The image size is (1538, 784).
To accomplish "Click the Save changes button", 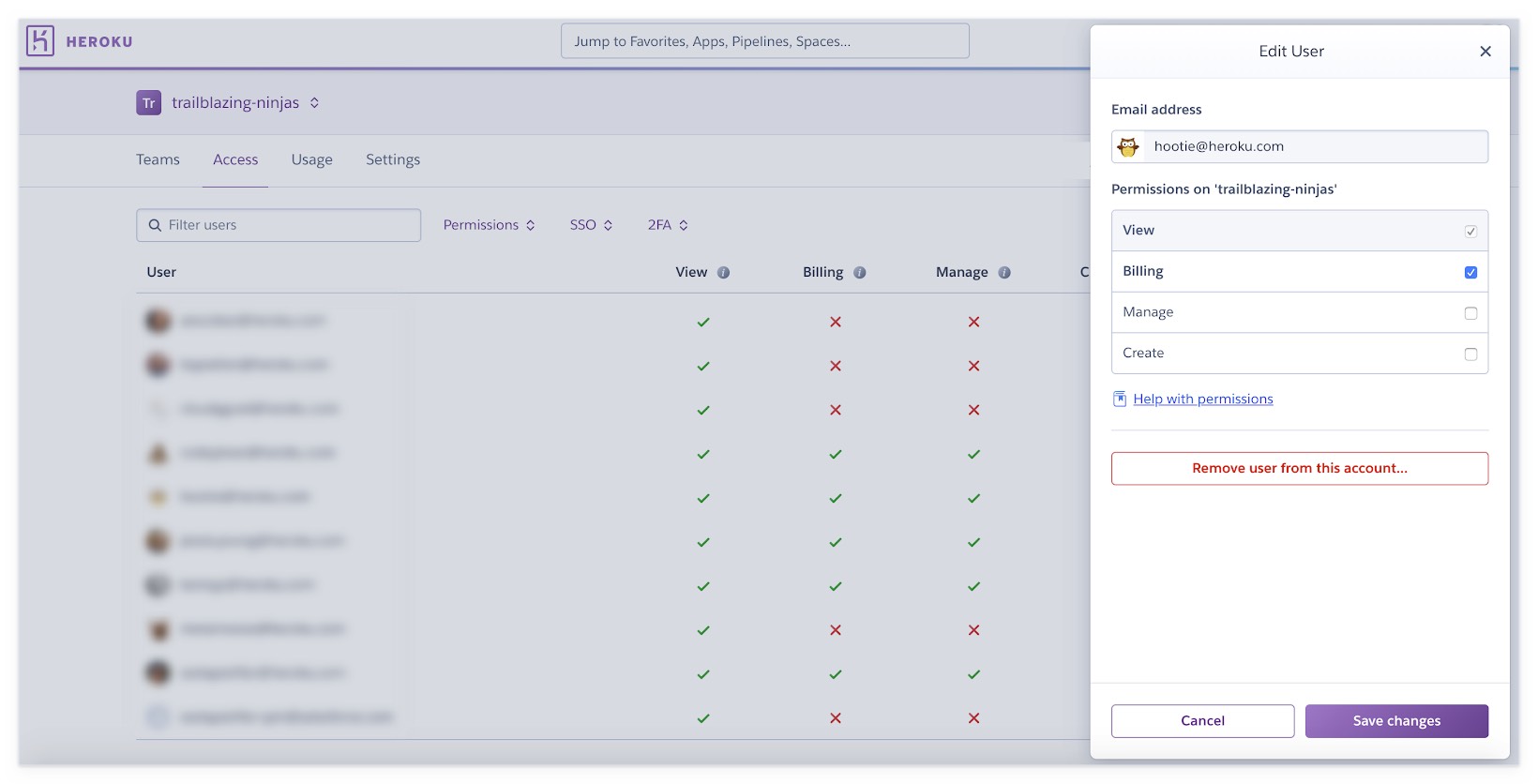I will coord(1395,721).
